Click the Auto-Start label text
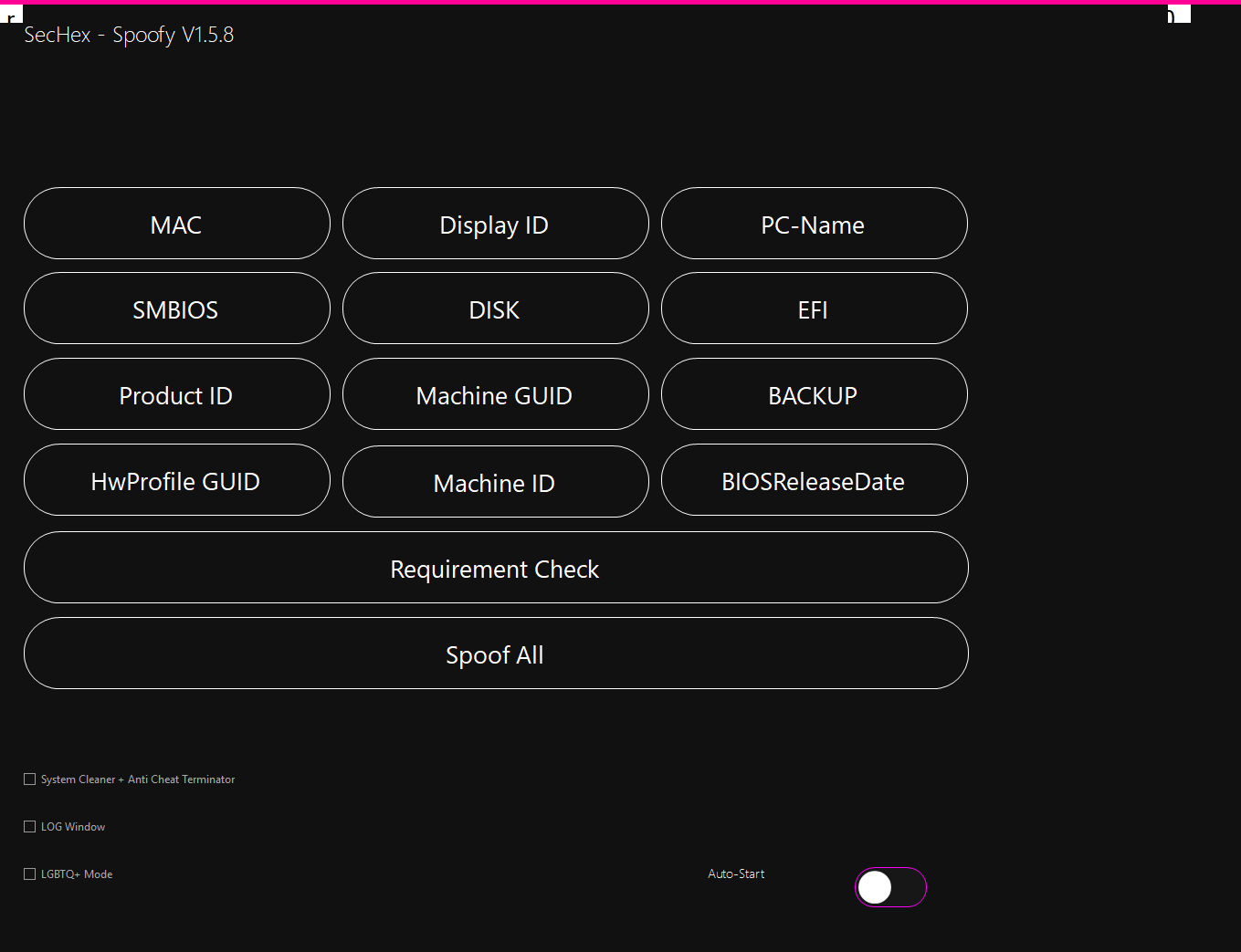 (x=736, y=874)
